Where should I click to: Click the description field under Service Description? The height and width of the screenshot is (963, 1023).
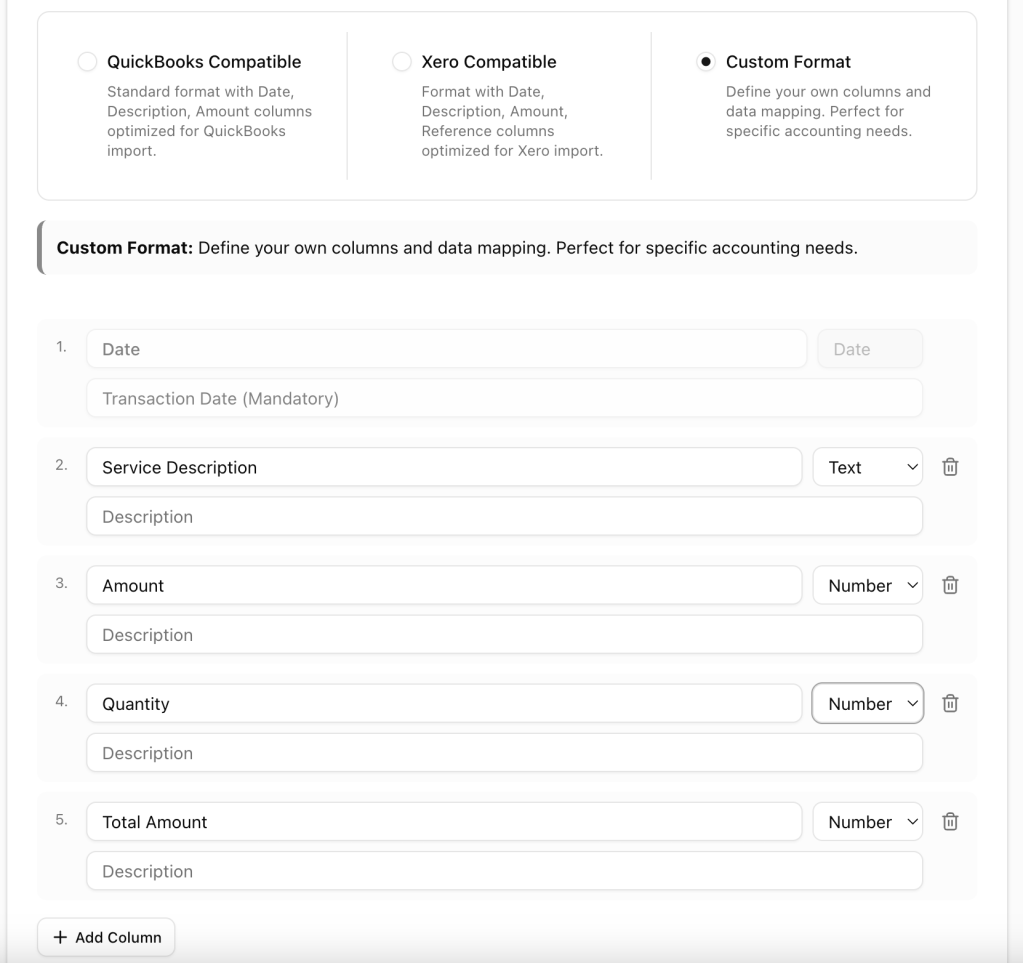click(504, 516)
